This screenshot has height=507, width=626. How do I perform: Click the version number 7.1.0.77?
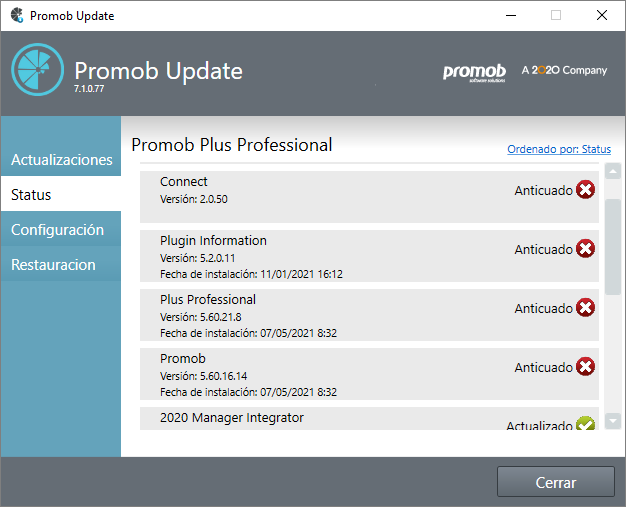89,89
